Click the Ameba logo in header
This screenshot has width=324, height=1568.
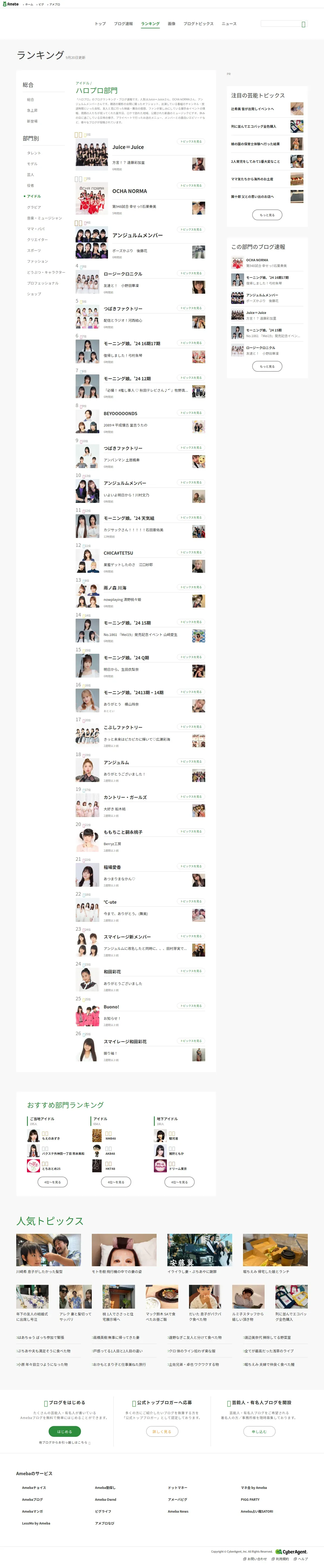10,4
